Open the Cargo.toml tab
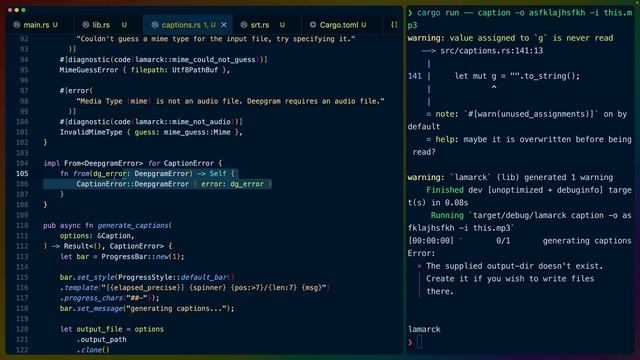Screen dimensions: 640x360 [x=339, y=25]
